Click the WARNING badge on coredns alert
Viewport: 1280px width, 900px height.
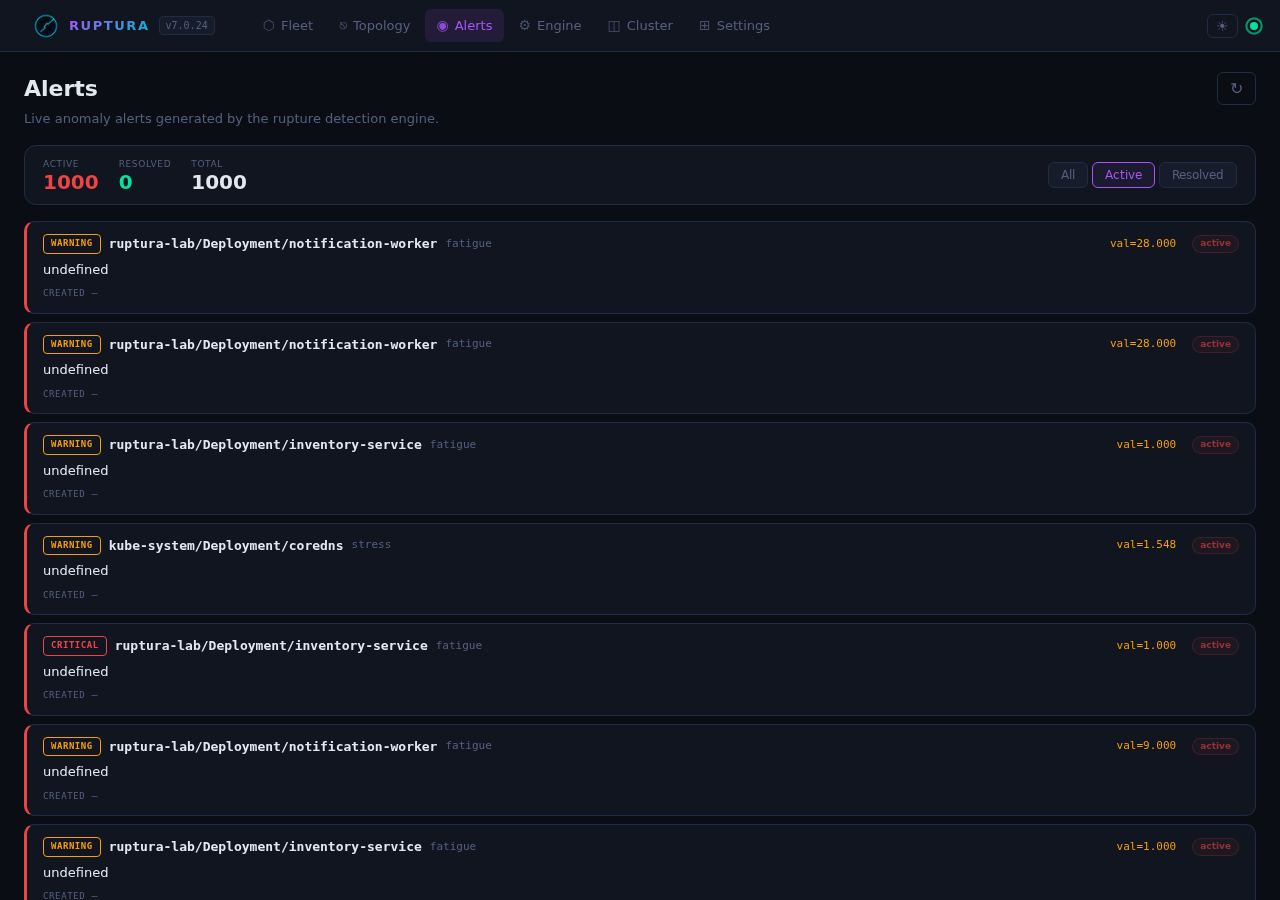pos(72,545)
